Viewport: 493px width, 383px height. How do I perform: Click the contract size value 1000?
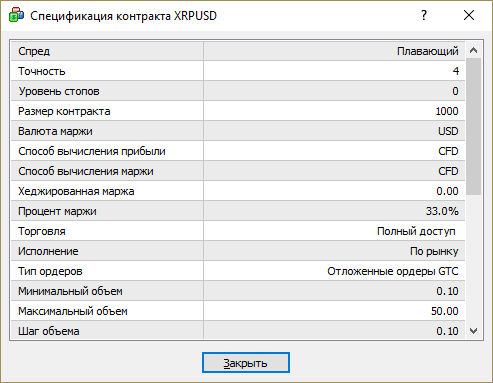(447, 111)
